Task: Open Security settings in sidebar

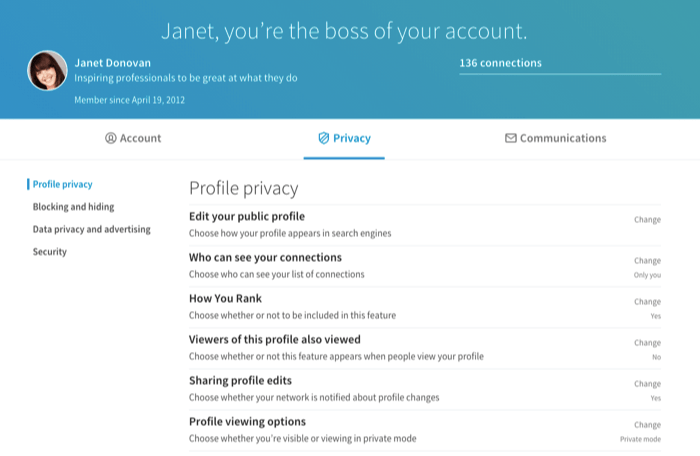Action: click(49, 252)
